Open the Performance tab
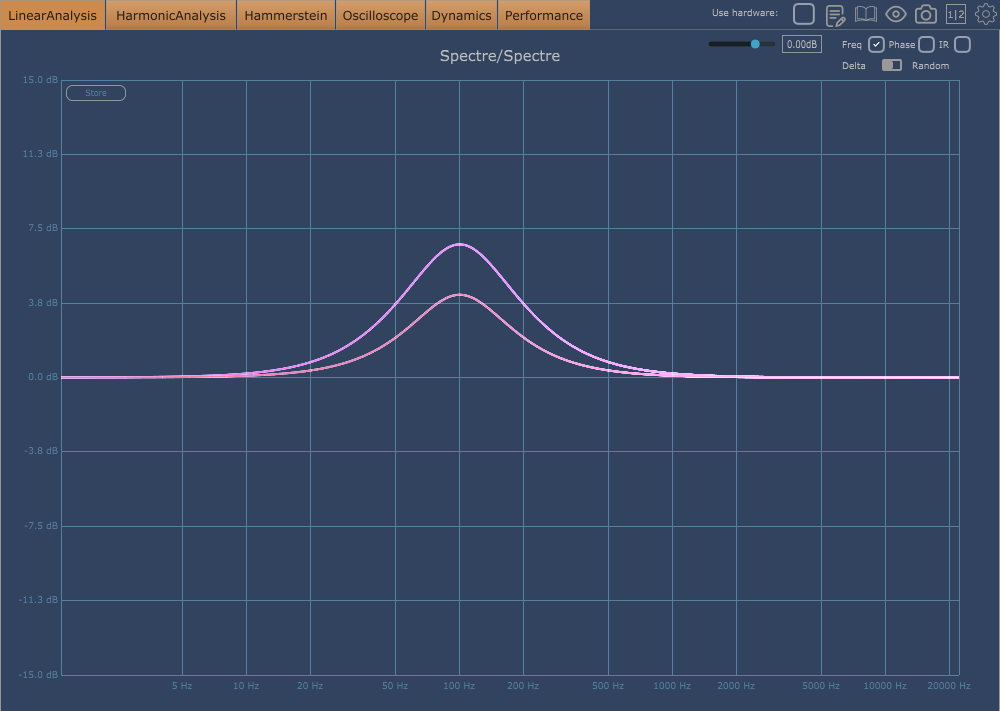 click(x=543, y=15)
